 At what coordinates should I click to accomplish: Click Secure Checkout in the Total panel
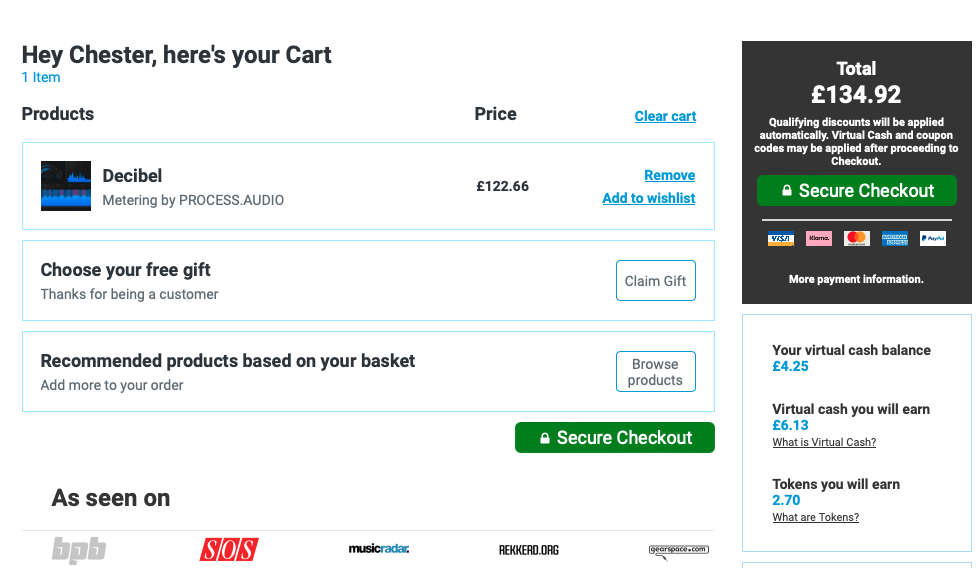[856, 191]
